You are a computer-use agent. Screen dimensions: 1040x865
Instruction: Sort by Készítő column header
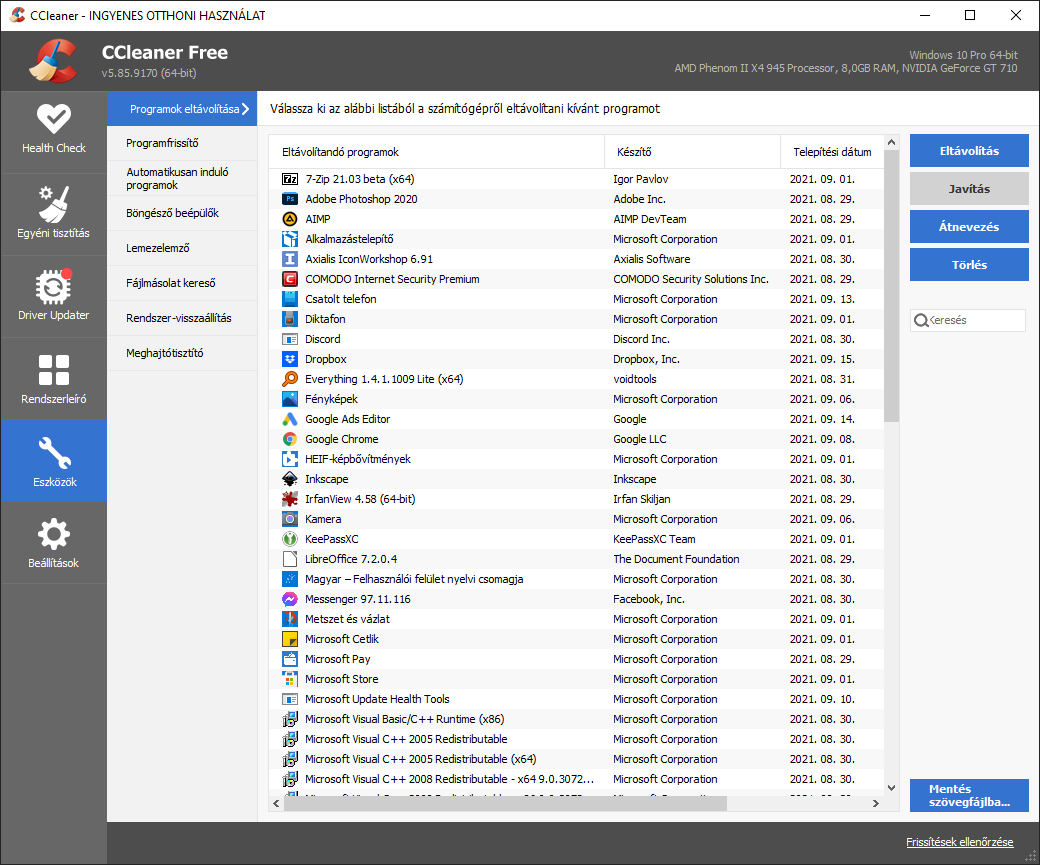pyautogui.click(x=692, y=152)
